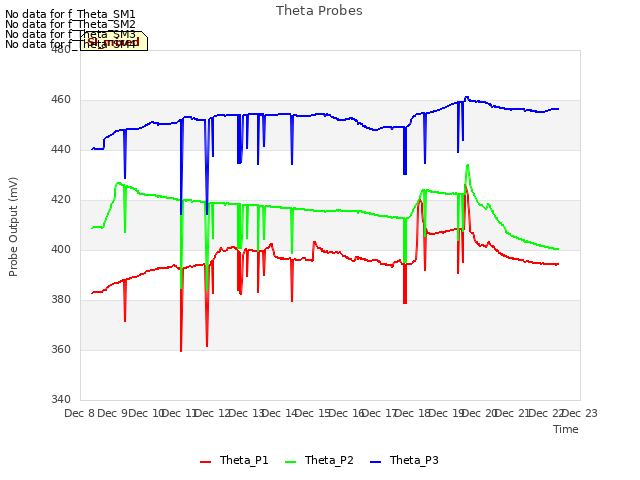This screenshot has width=640, height=480.
Task: Click the 400 y-axis tick label
Action: (61, 249)
